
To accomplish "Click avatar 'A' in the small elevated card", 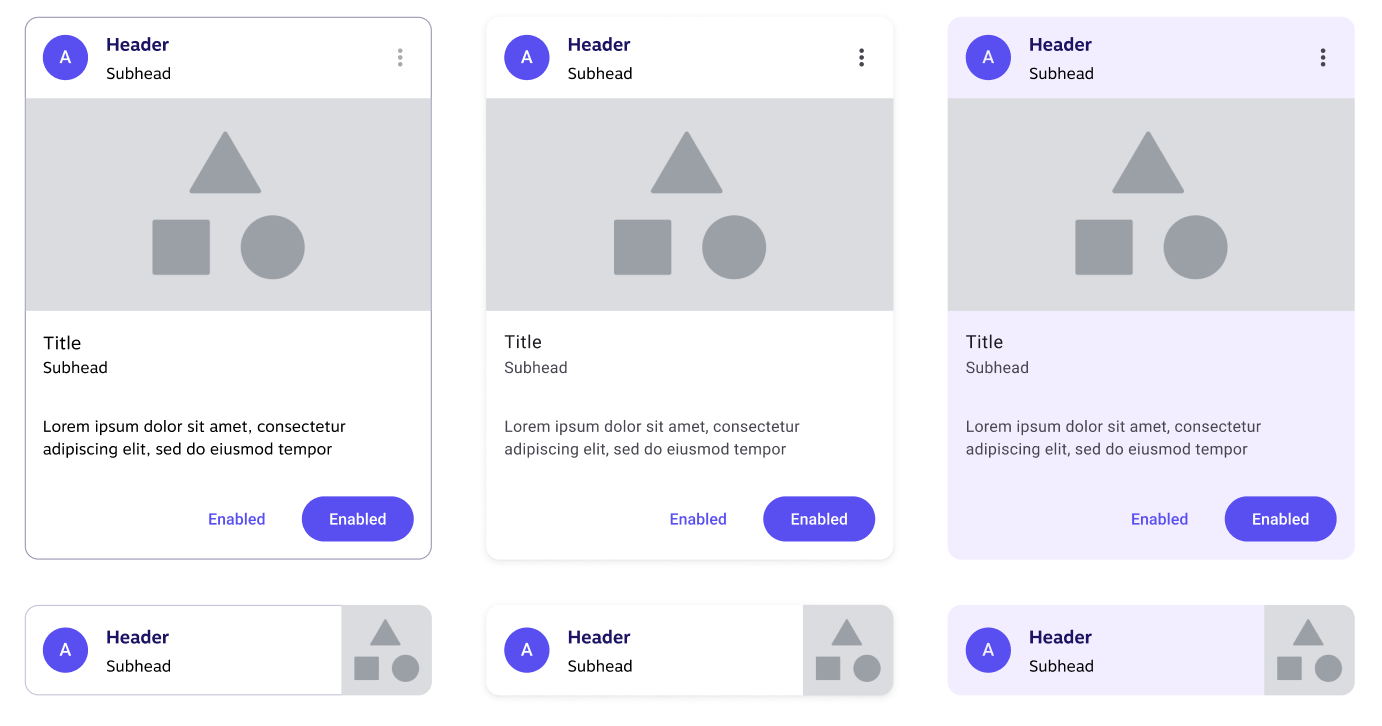I will (527, 650).
